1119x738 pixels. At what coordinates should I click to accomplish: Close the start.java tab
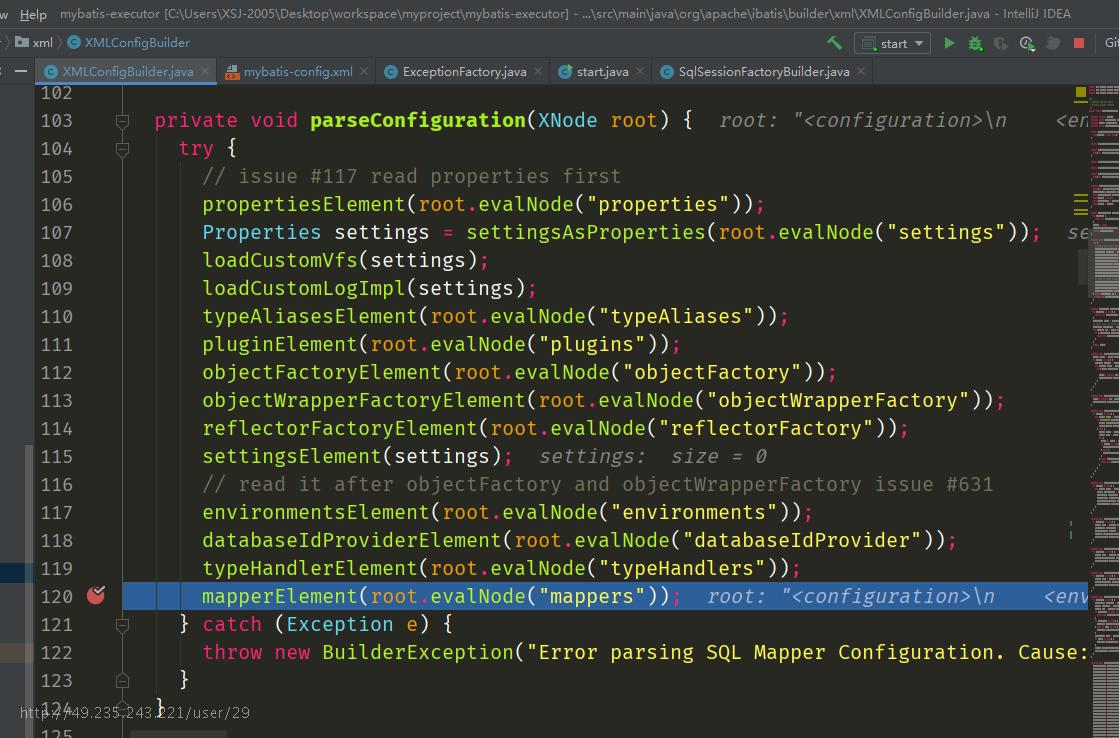point(640,71)
